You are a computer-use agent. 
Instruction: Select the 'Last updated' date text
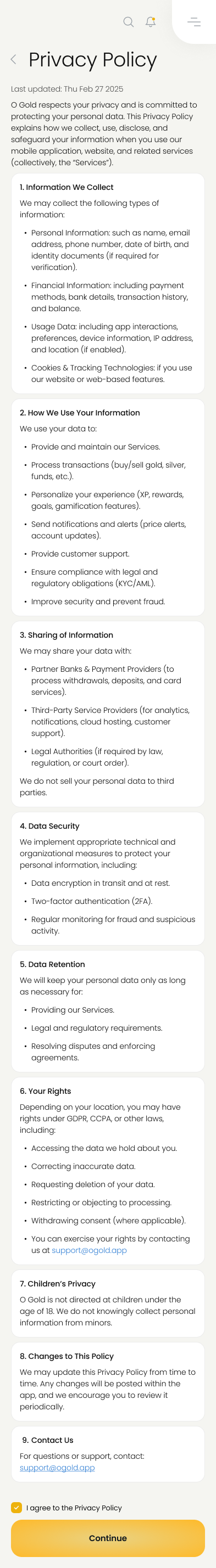(67, 89)
